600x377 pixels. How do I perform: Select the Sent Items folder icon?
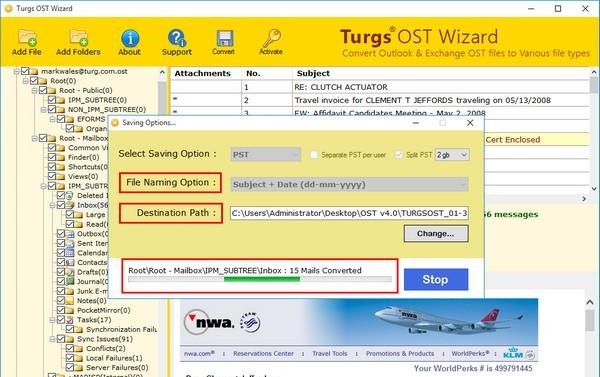point(70,243)
